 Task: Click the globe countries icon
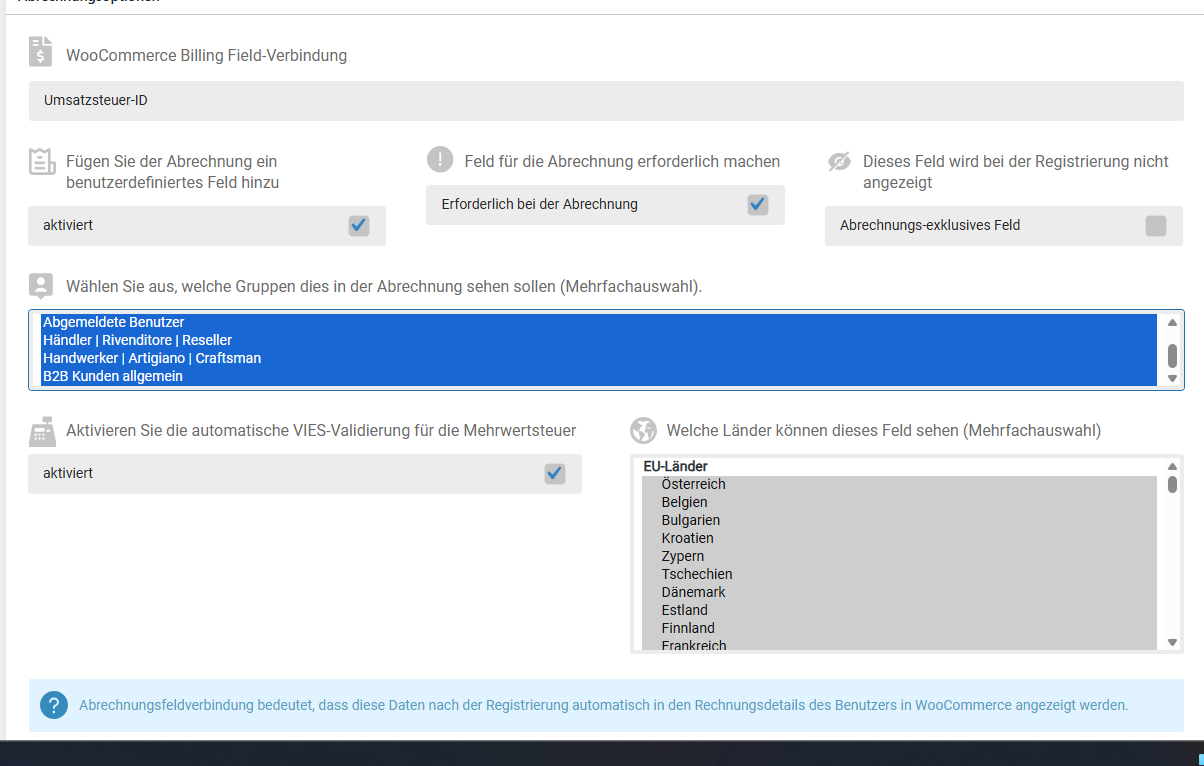click(x=643, y=431)
